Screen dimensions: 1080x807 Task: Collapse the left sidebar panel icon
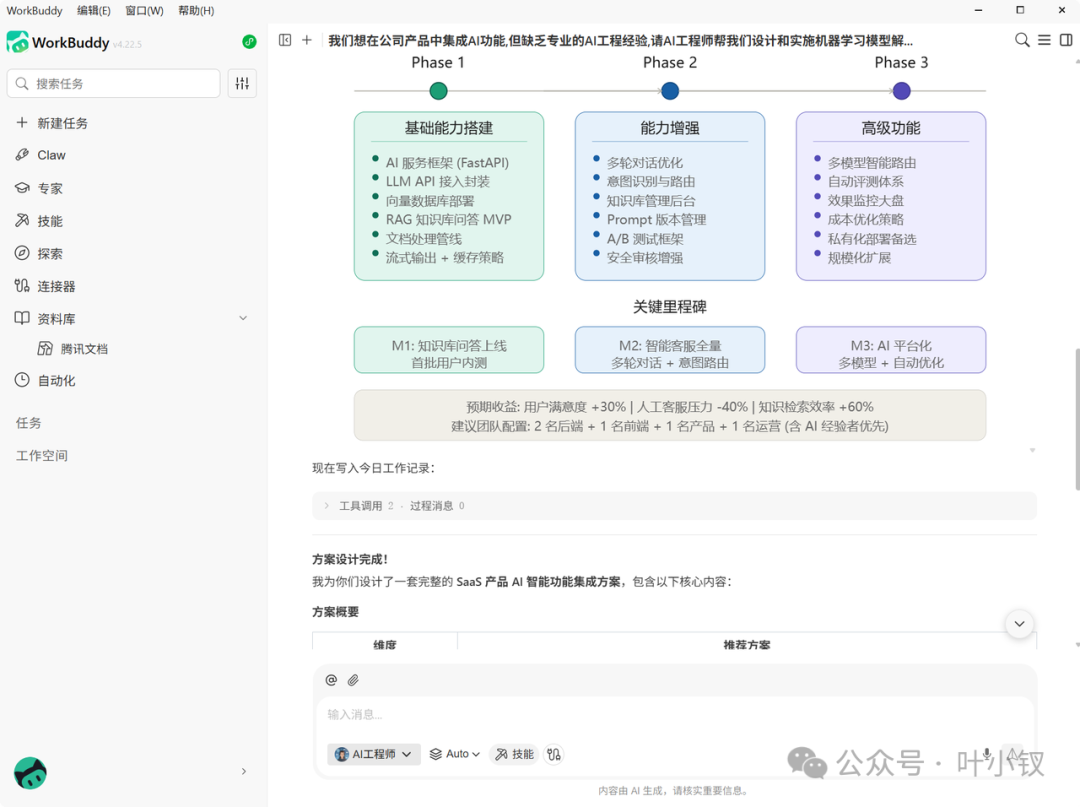pyautogui.click(x=285, y=41)
